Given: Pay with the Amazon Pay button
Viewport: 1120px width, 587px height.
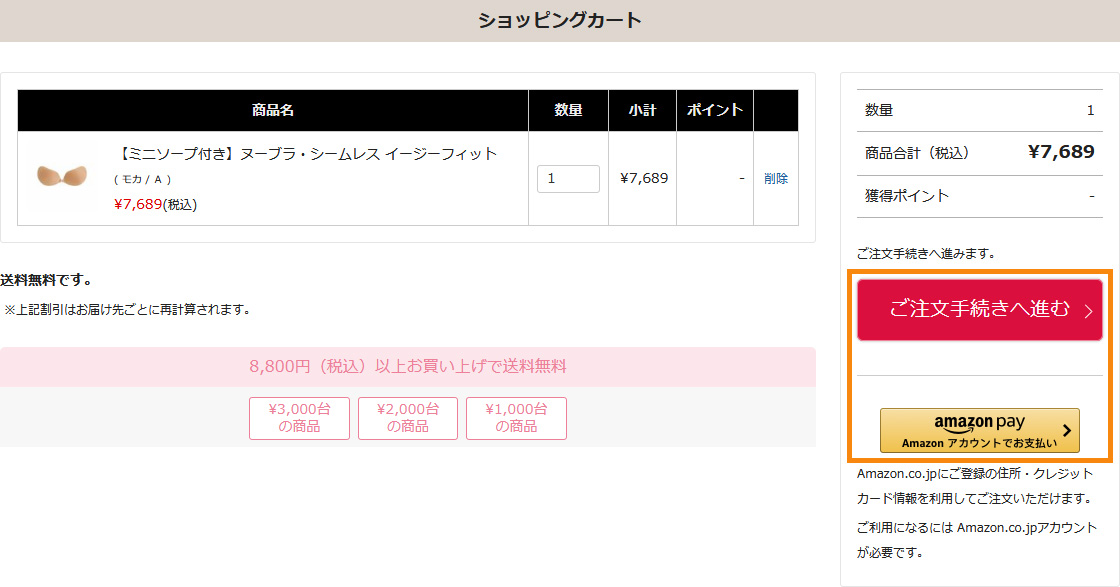Looking at the screenshot, I should (x=979, y=431).
